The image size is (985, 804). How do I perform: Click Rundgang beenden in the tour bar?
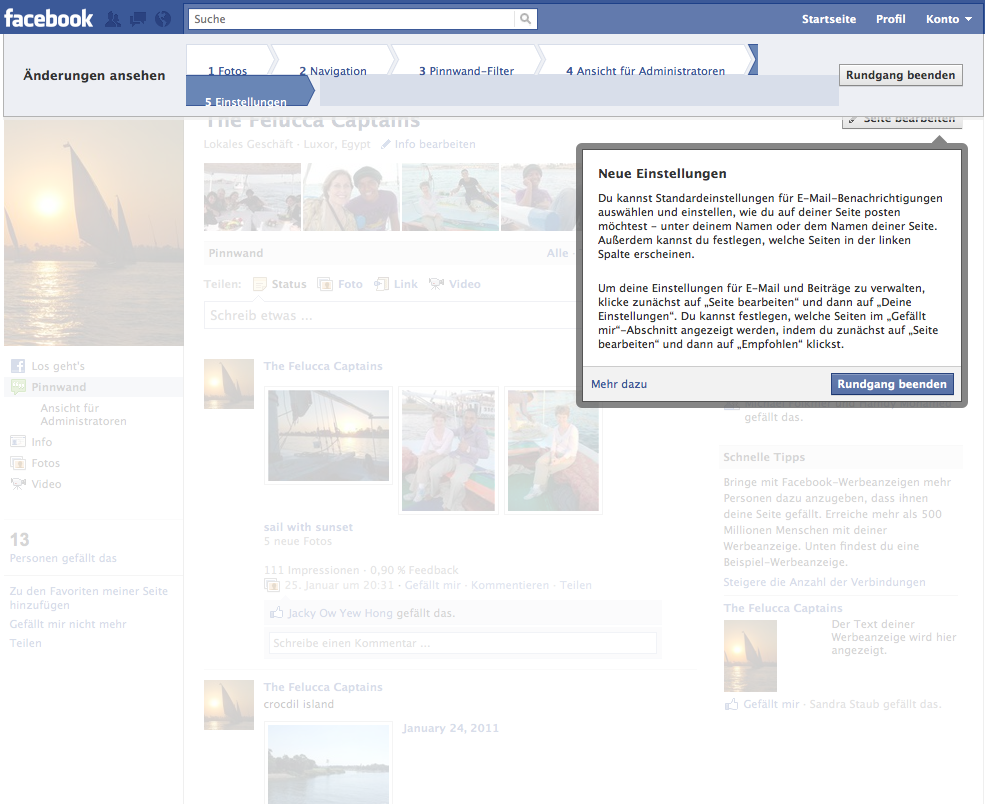point(900,75)
